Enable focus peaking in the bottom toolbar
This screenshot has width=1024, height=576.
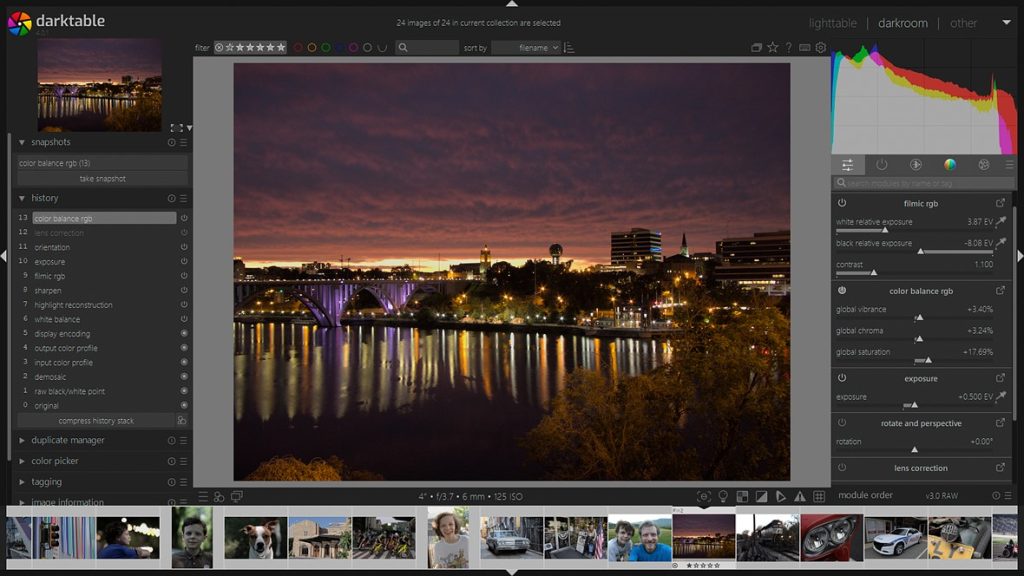pyautogui.click(x=705, y=494)
